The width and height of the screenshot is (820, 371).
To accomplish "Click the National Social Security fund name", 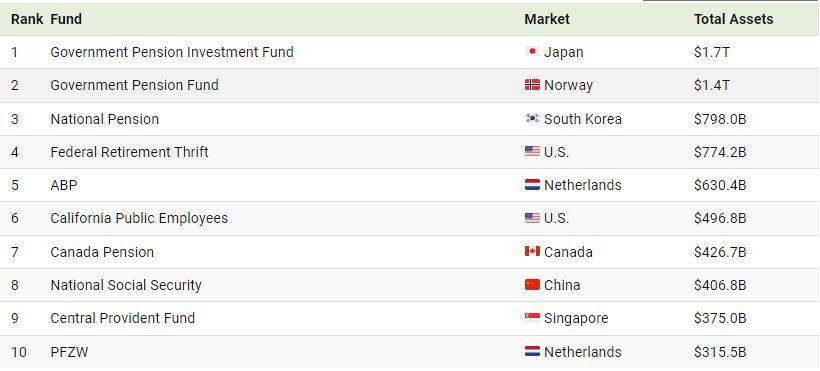I will pyautogui.click(x=126, y=285).
